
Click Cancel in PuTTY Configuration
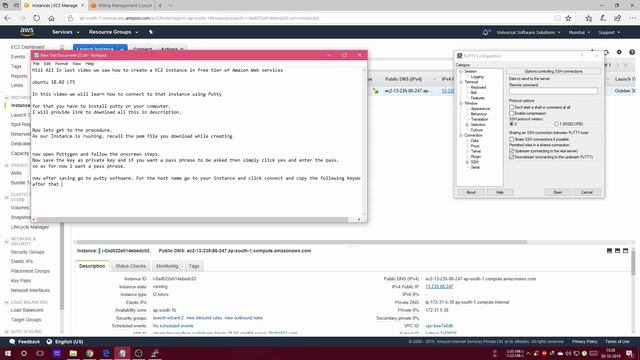coord(587,192)
